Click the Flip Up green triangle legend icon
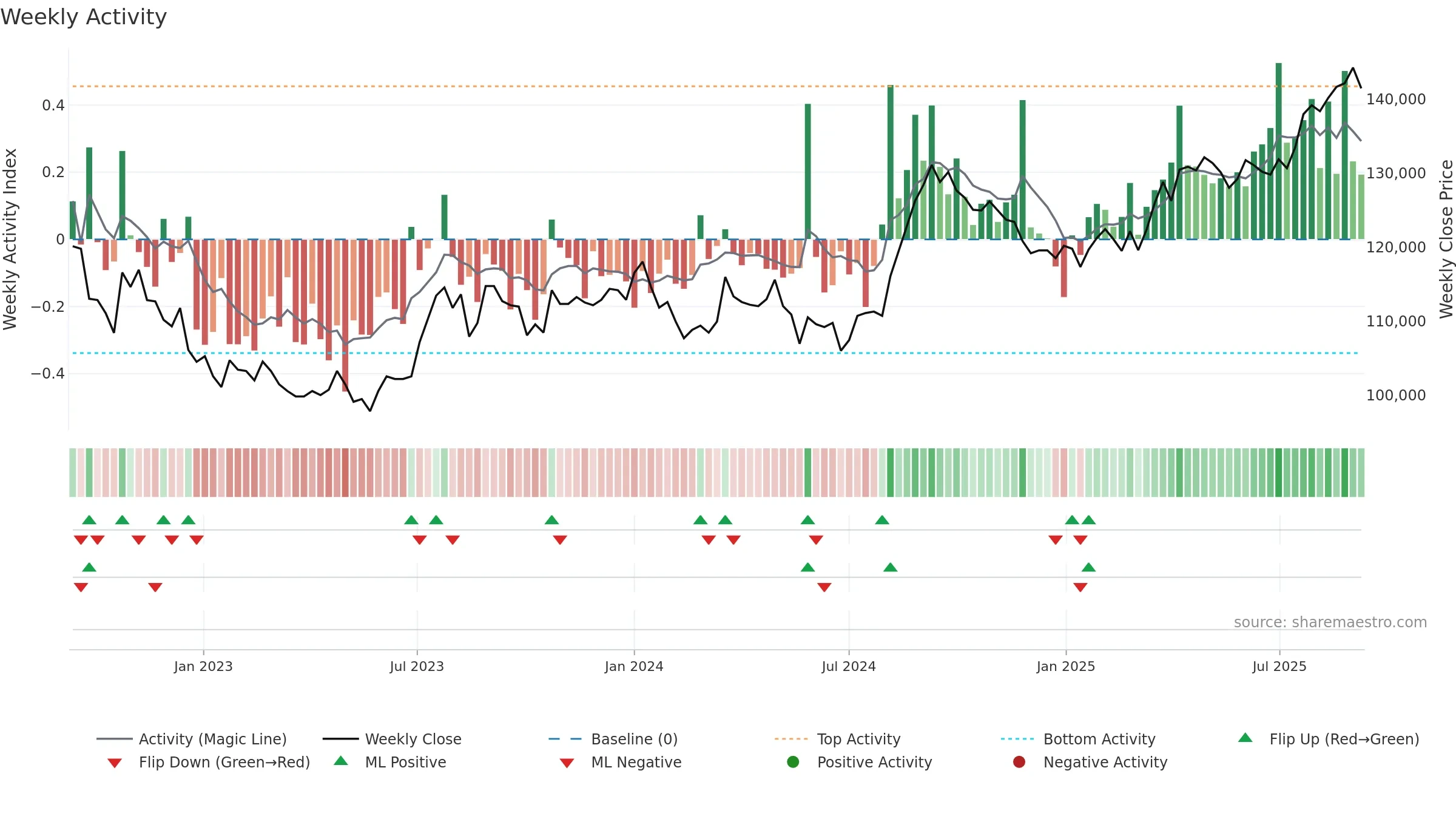1456x819 pixels. [x=1245, y=738]
